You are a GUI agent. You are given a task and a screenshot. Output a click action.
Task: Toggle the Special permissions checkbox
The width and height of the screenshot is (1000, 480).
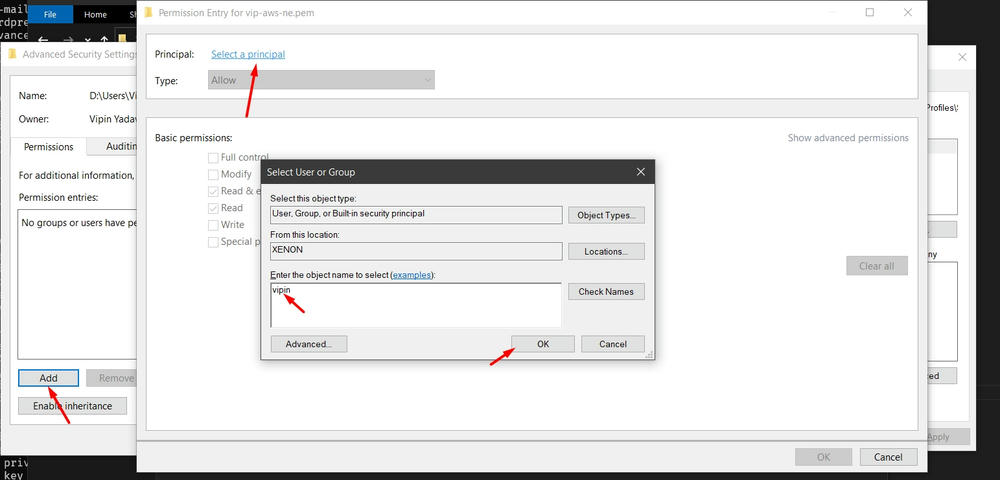point(213,242)
